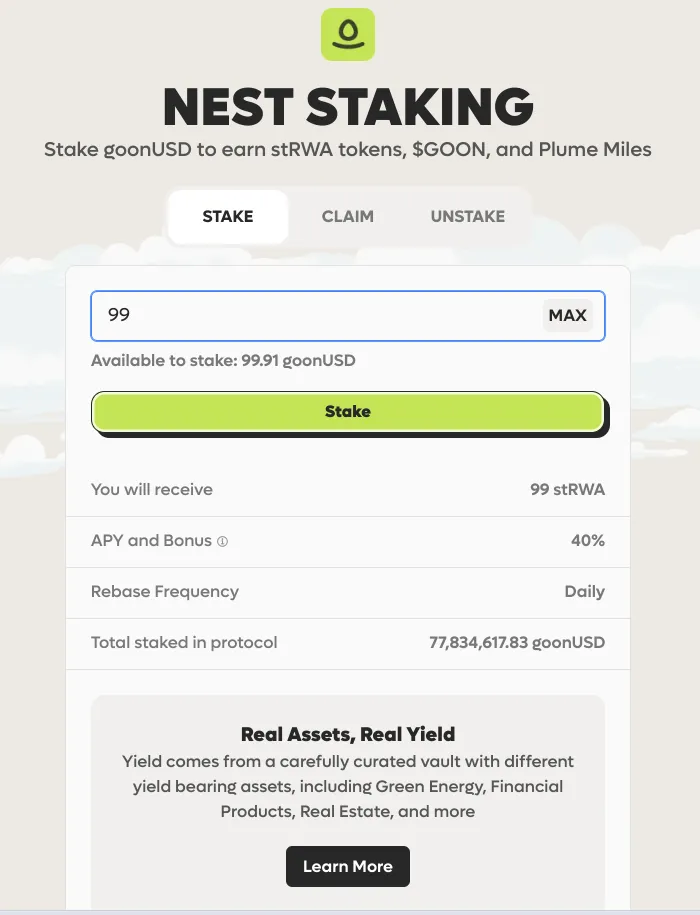Click the APY and Bonus label

(x=151, y=540)
